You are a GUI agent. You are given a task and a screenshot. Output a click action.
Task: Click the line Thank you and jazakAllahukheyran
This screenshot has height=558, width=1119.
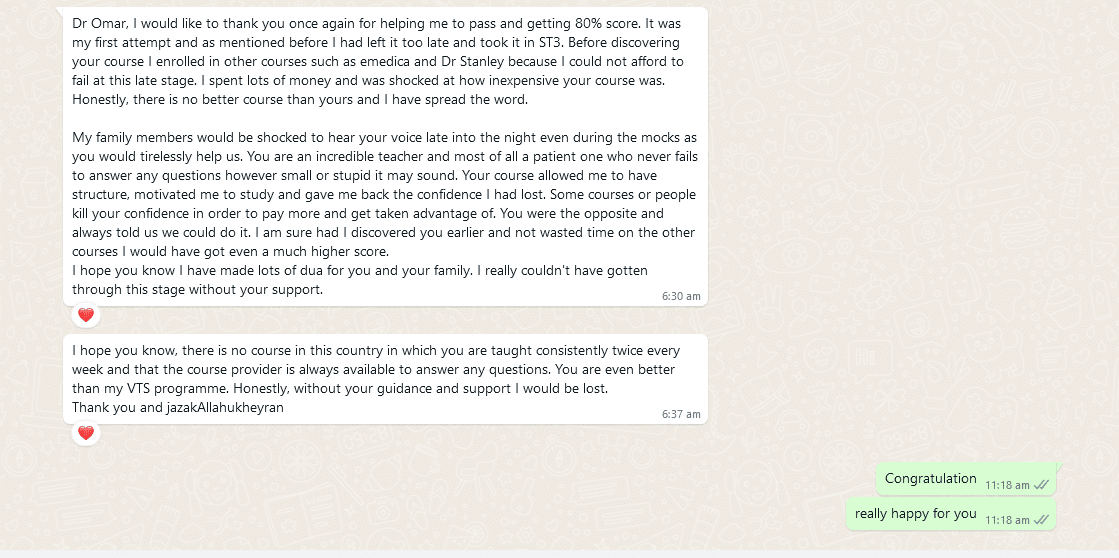coord(178,407)
